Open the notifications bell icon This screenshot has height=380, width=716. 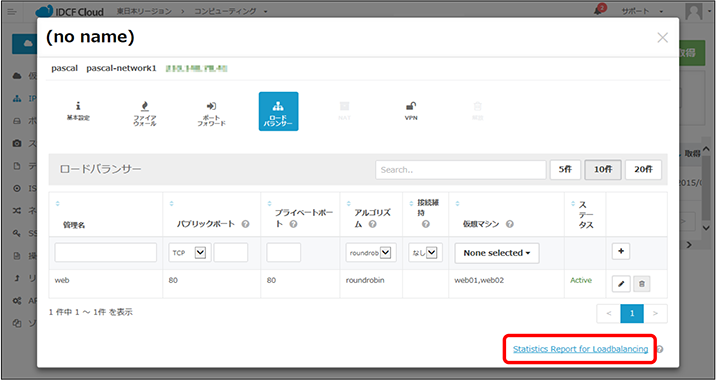click(x=598, y=11)
